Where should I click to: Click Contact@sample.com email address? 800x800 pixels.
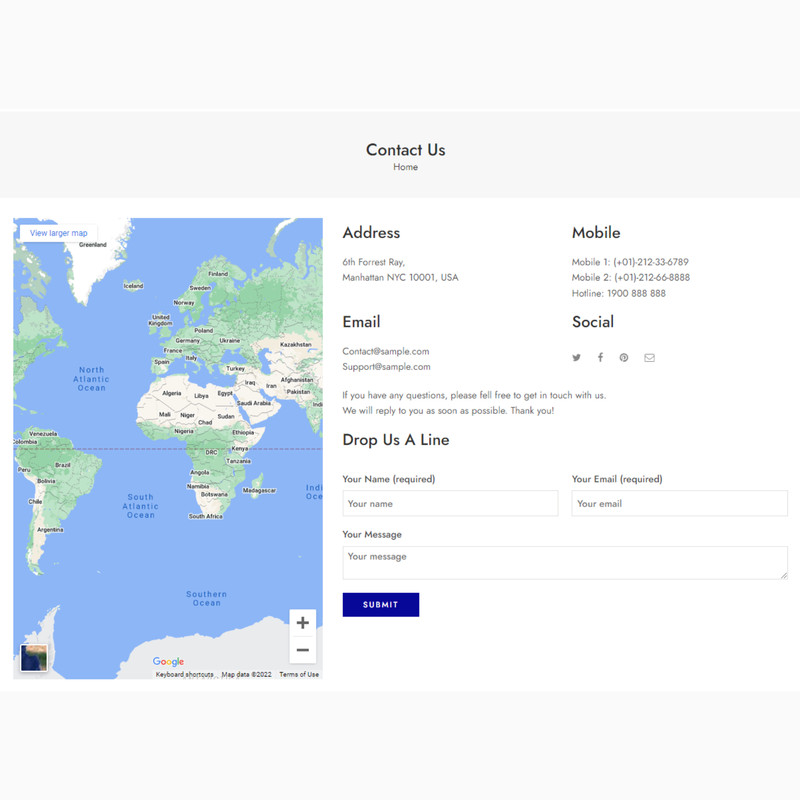pos(386,351)
